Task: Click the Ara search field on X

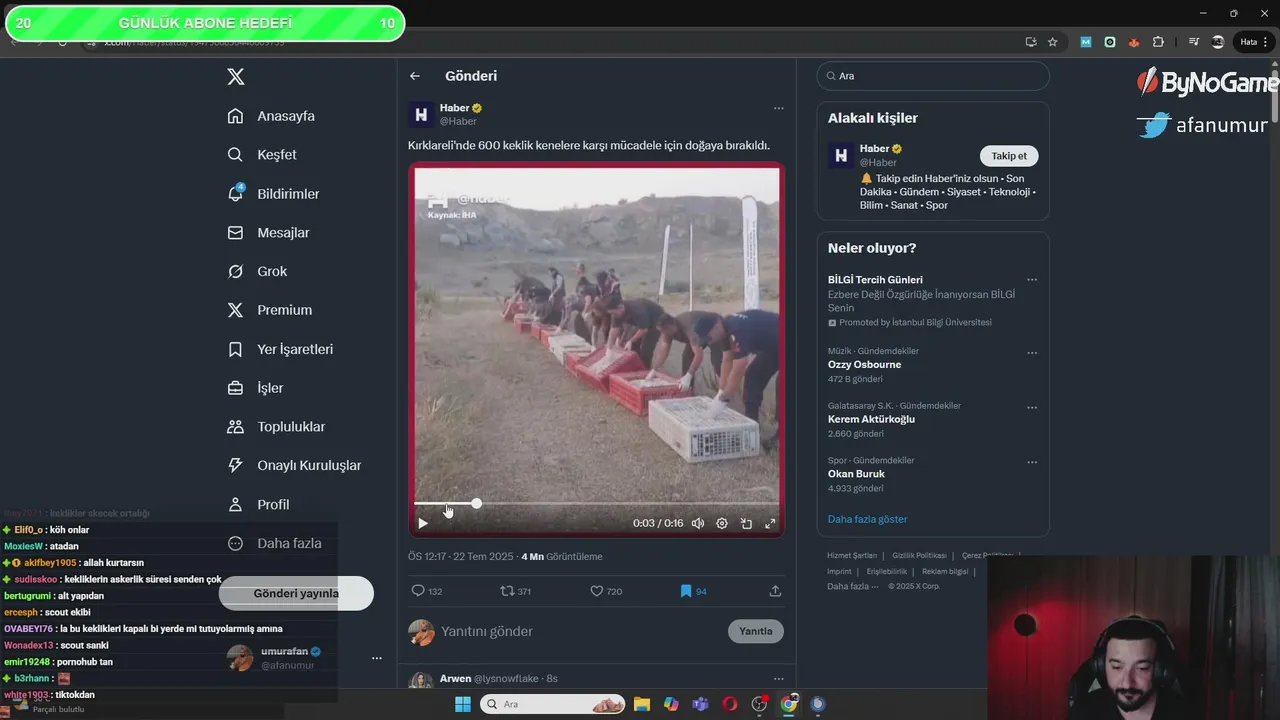Action: [x=933, y=76]
